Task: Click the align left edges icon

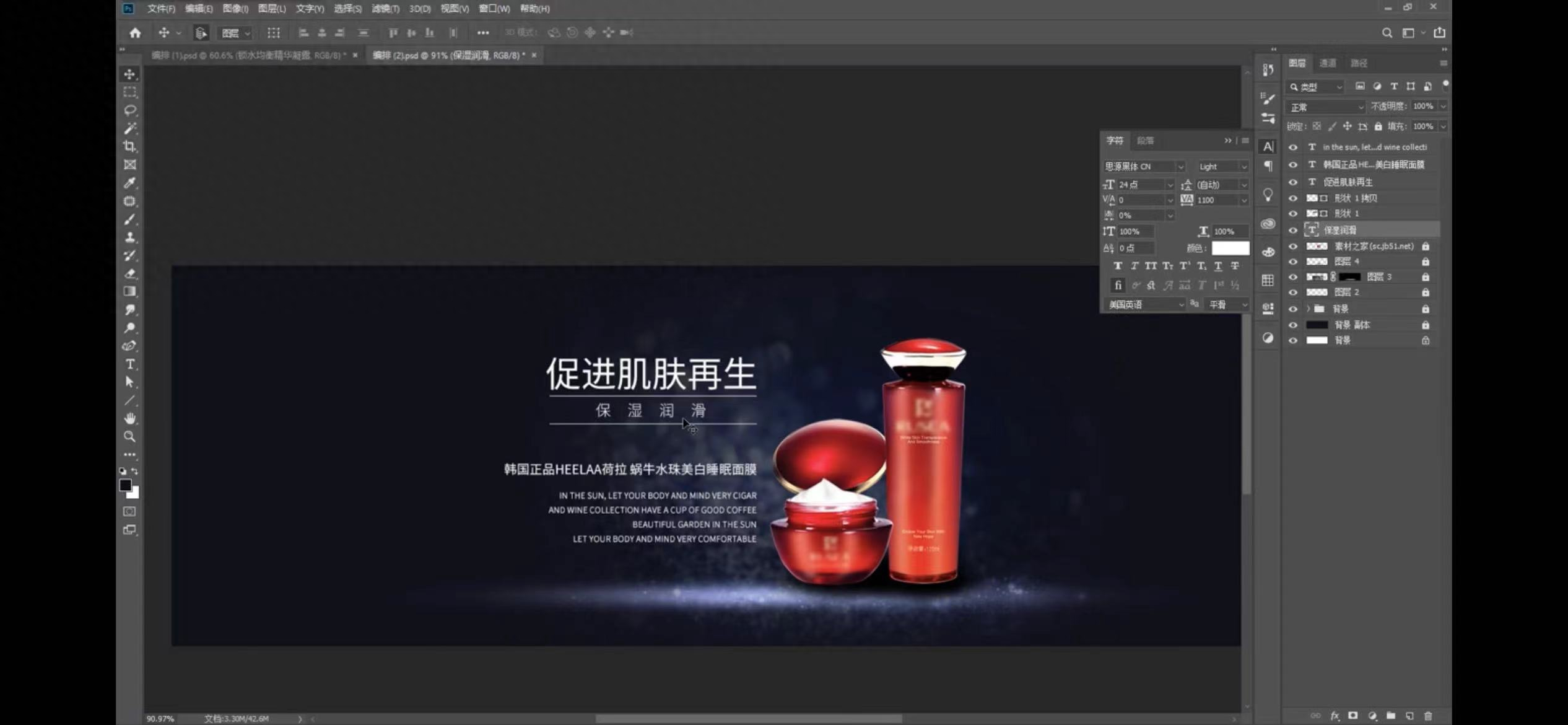Action: pos(303,33)
